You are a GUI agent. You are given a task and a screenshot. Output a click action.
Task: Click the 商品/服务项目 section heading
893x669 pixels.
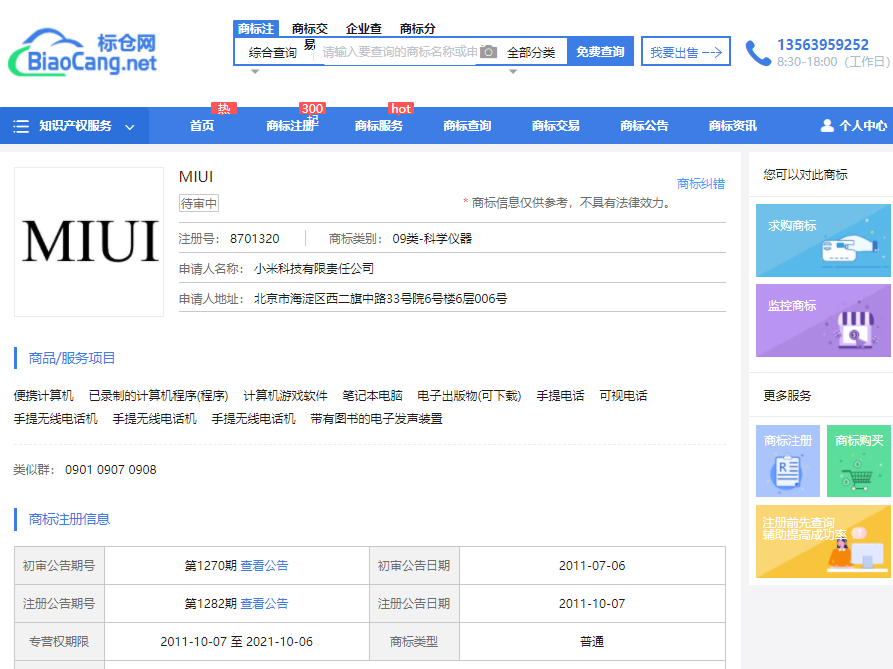coord(72,358)
